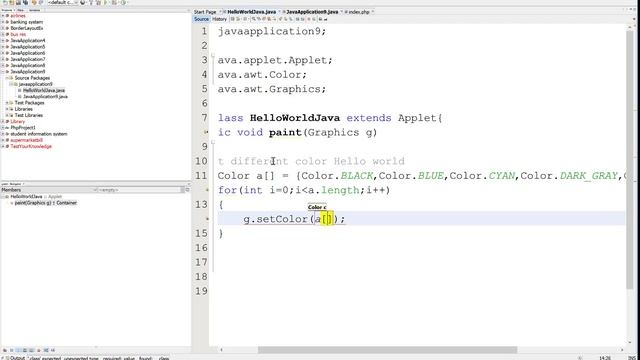Switch to the index.php editor tab
The image size is (640, 360).
click(x=359, y=12)
